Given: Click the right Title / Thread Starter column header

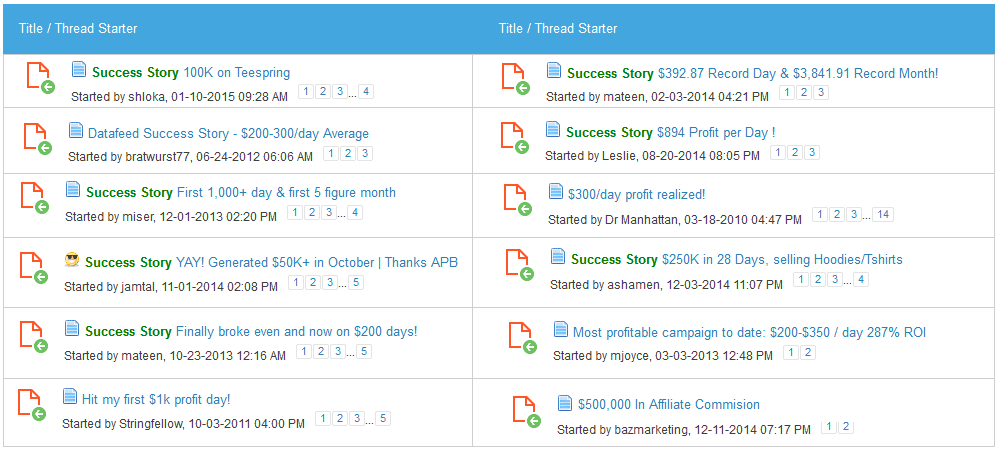Looking at the screenshot, I should point(558,29).
